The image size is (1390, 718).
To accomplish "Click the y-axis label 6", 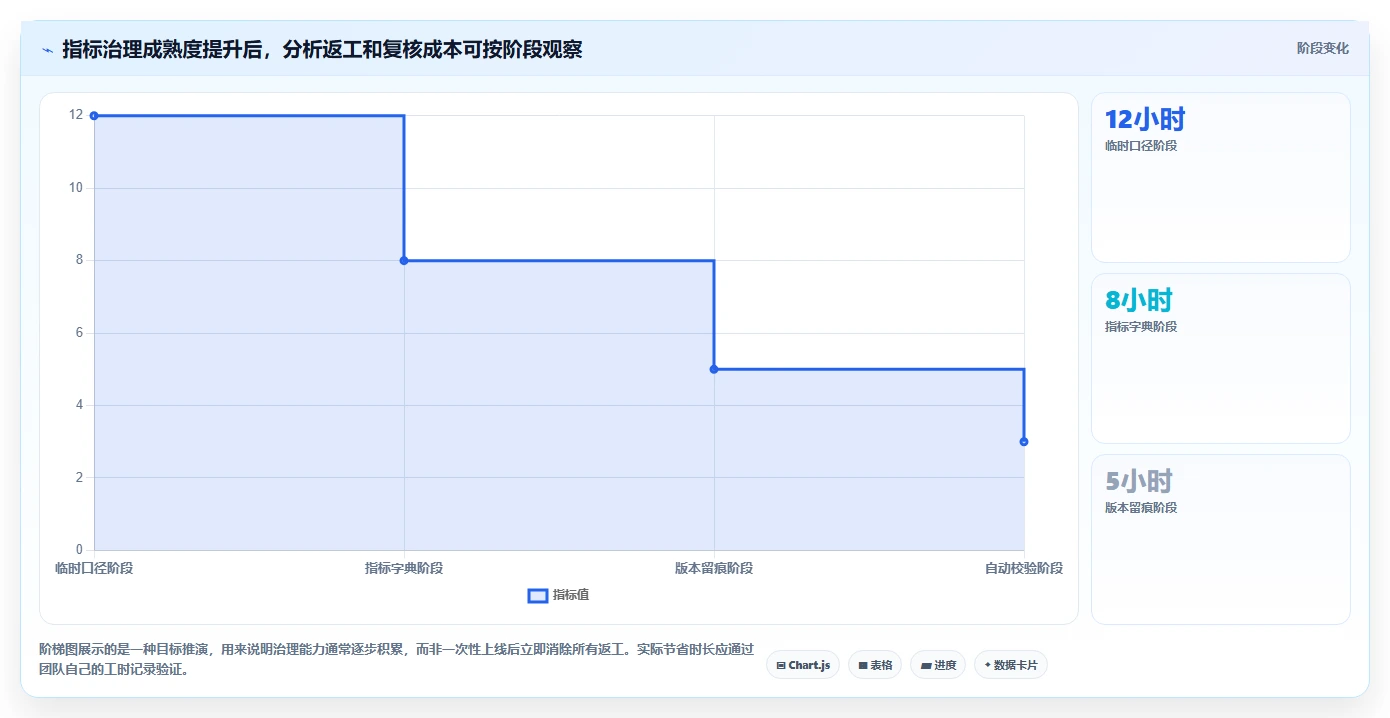I will coord(79,333).
